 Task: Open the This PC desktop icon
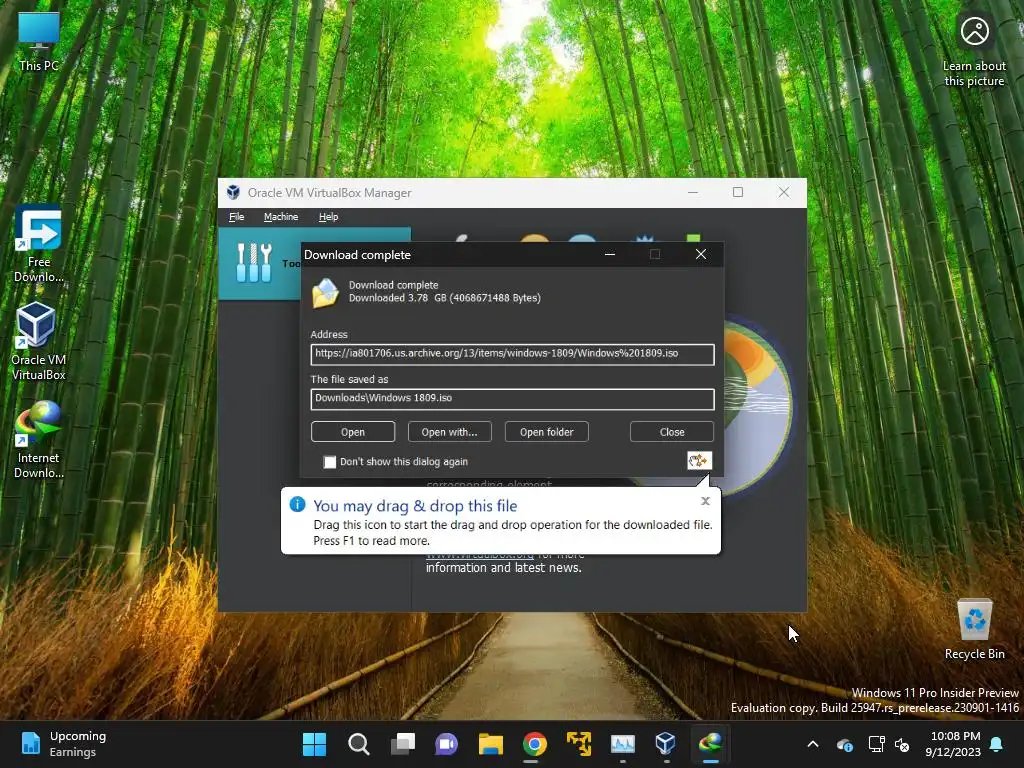pyautogui.click(x=39, y=40)
